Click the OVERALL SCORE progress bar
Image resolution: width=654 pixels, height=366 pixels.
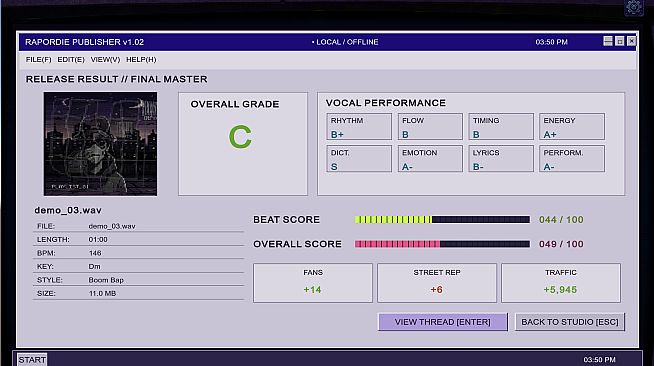coord(442,244)
